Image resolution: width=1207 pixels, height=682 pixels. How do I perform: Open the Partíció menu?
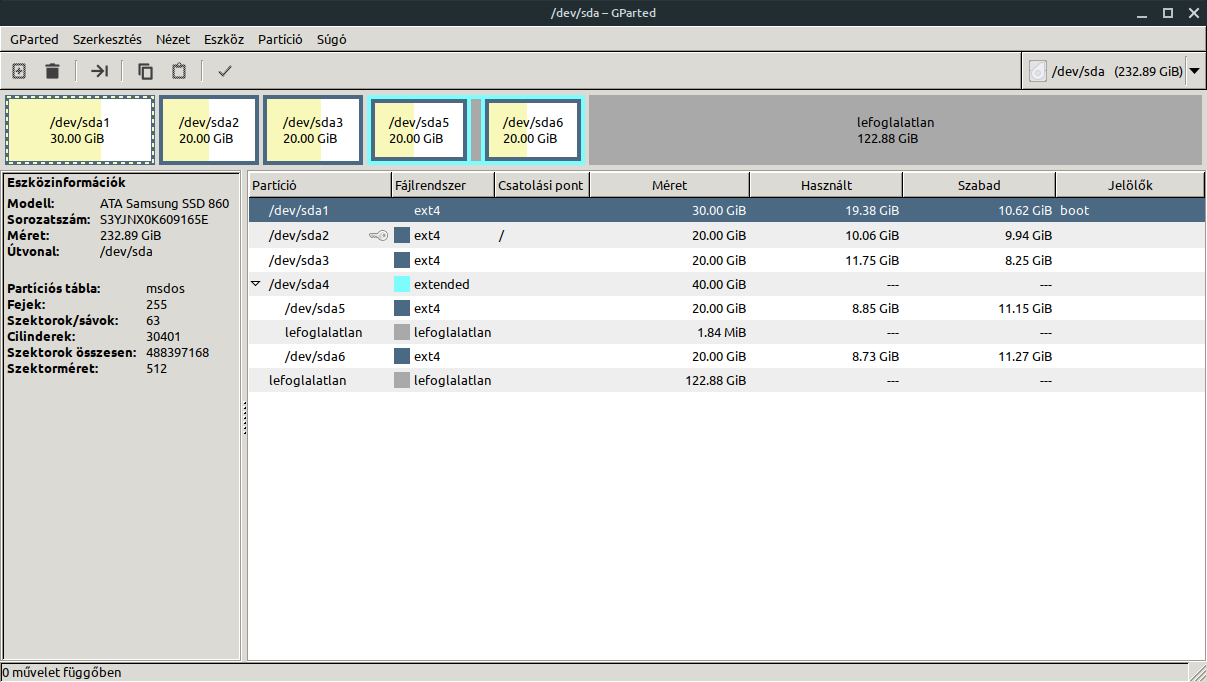[x=280, y=40]
